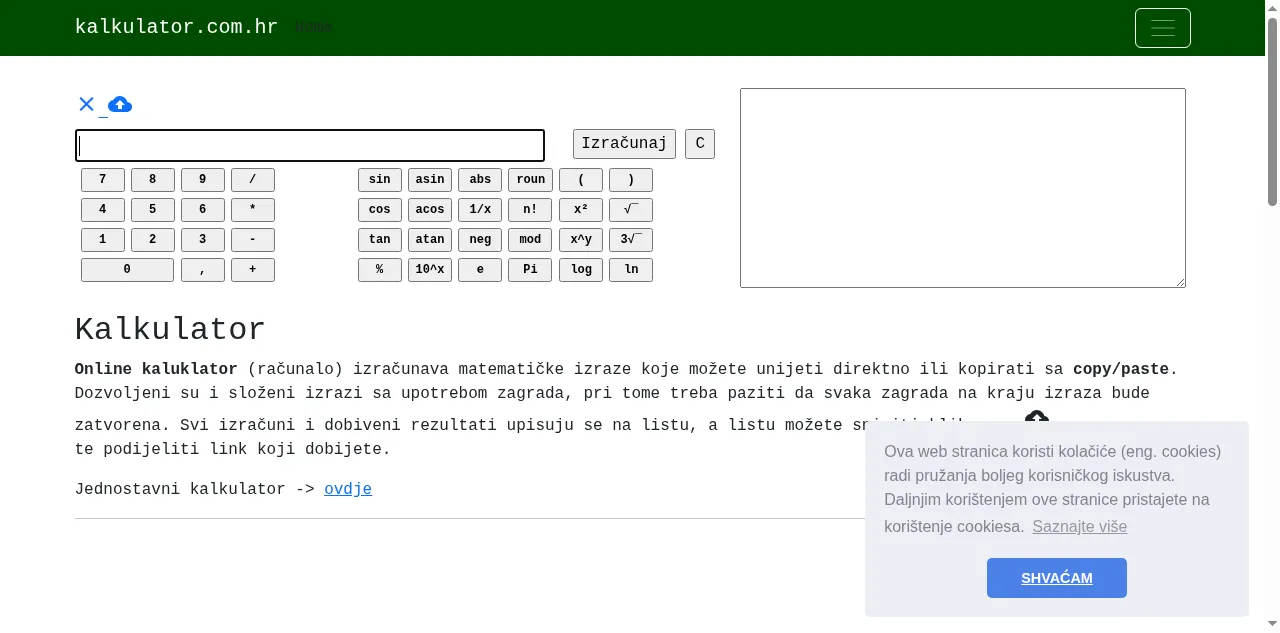This screenshot has height=633, width=1280.
Task: Click the minus - operator button
Action: pyautogui.click(x=253, y=240)
